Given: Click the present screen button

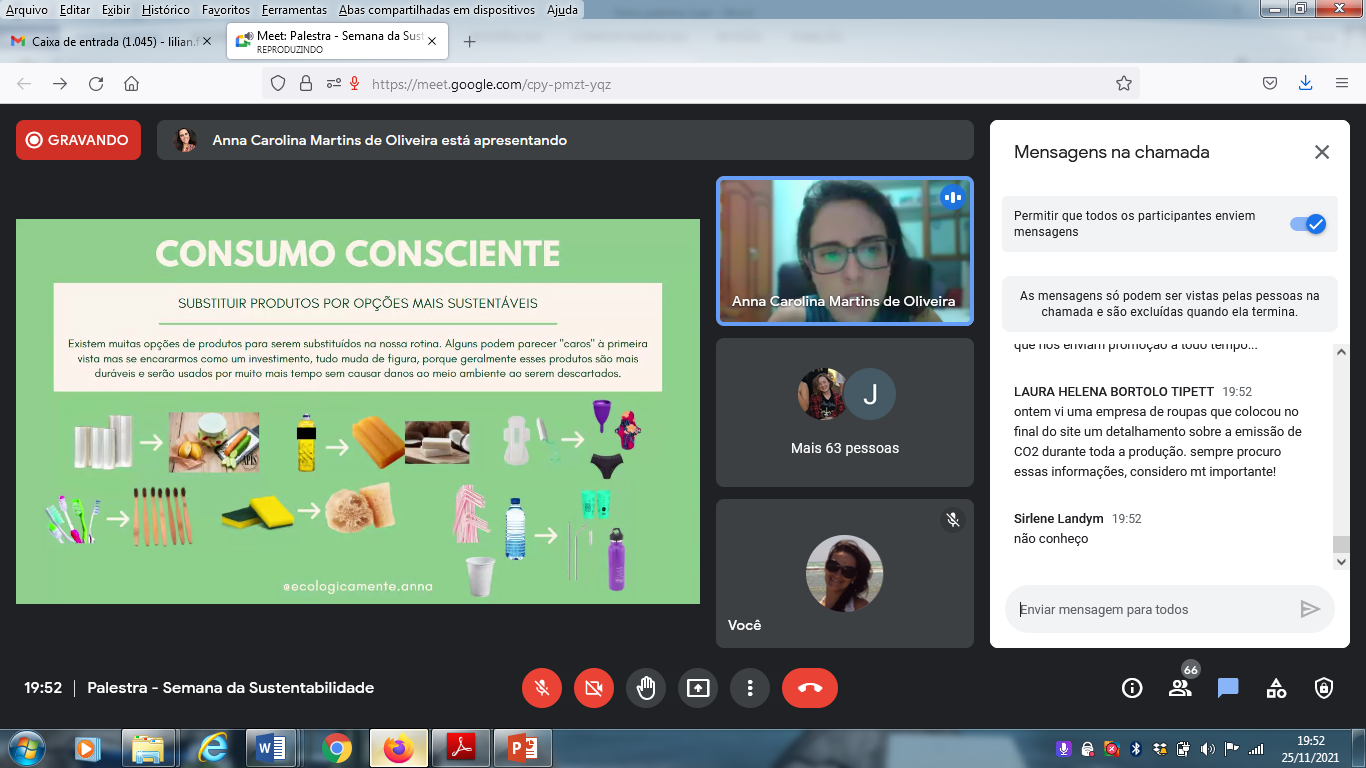Looking at the screenshot, I should pos(698,688).
